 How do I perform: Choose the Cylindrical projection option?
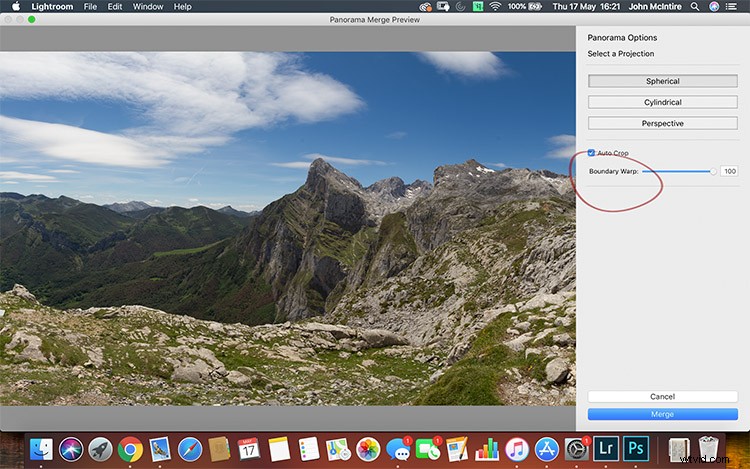point(662,102)
